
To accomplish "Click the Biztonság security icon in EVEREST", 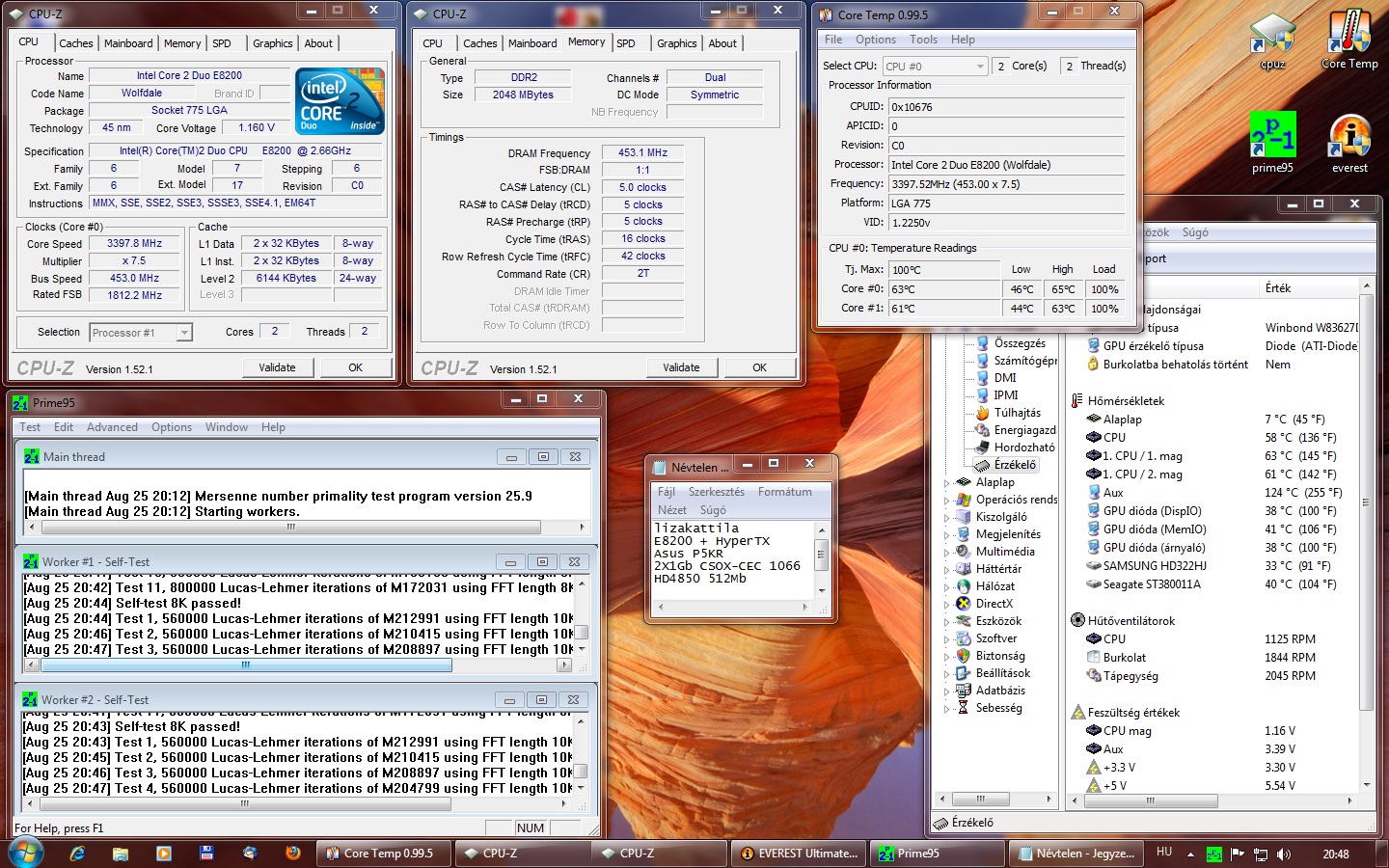I will click(963, 656).
